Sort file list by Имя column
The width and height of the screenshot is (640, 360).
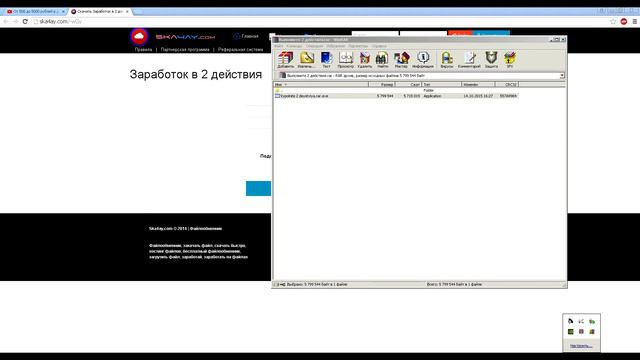(x=321, y=84)
